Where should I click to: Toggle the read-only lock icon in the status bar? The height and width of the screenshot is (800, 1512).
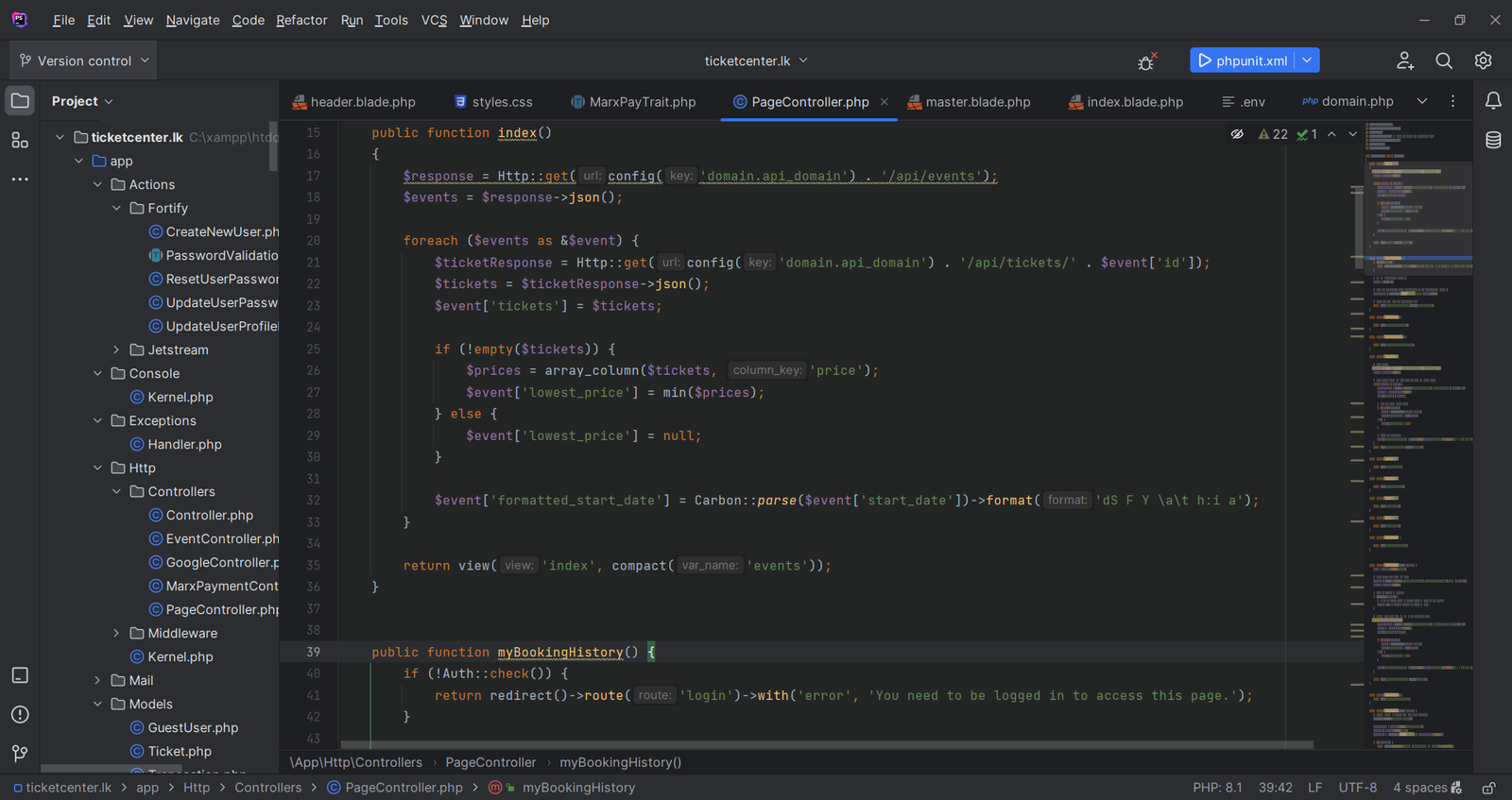(x=1488, y=788)
